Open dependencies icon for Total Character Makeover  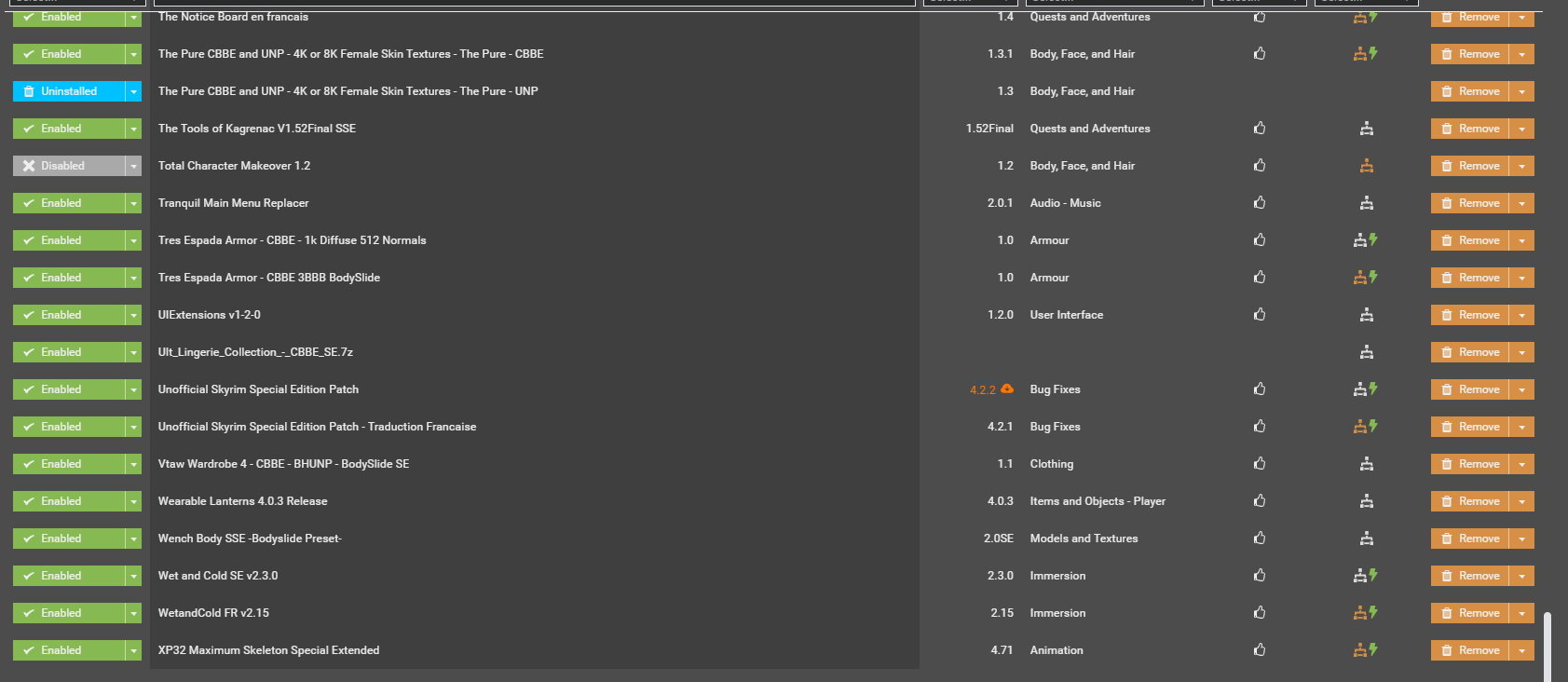click(1366, 166)
